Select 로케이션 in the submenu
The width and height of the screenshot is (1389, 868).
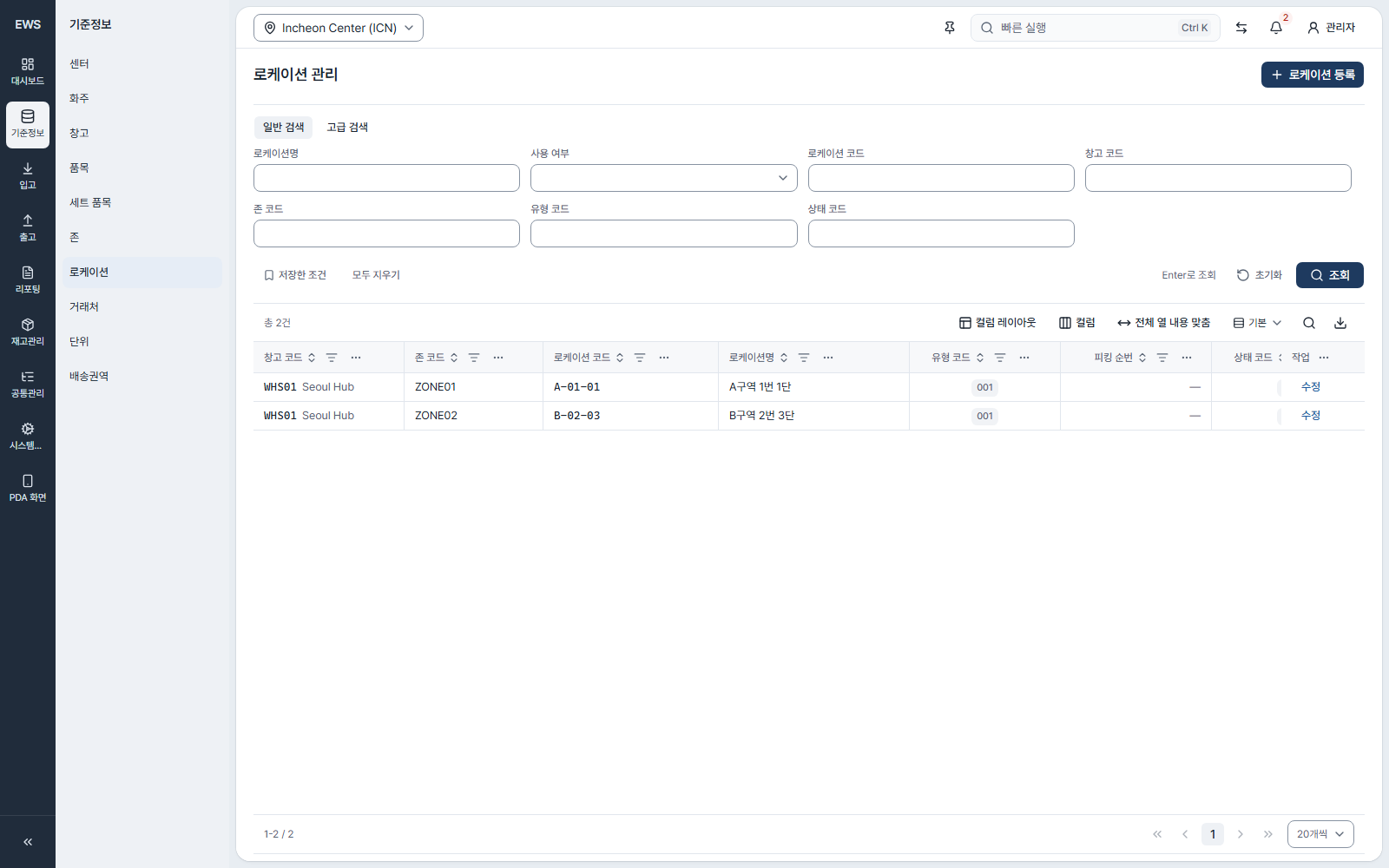point(142,273)
